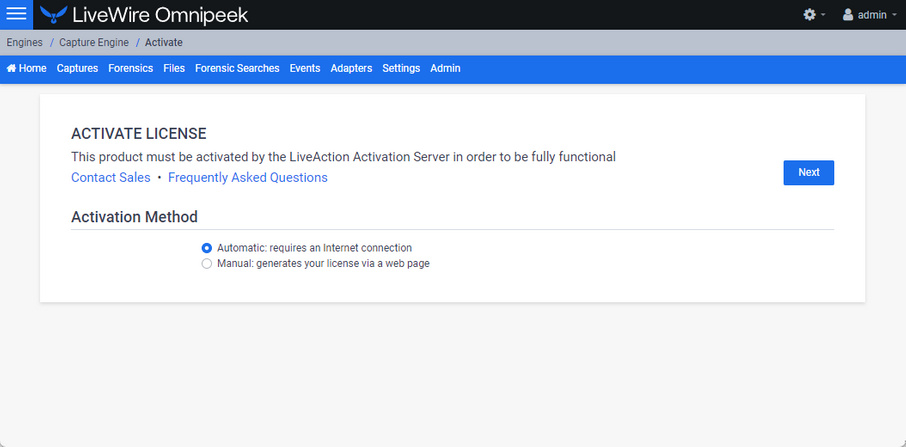The width and height of the screenshot is (906, 447).
Task: Open the gear settings dropdown
Action: pyautogui.click(x=814, y=15)
